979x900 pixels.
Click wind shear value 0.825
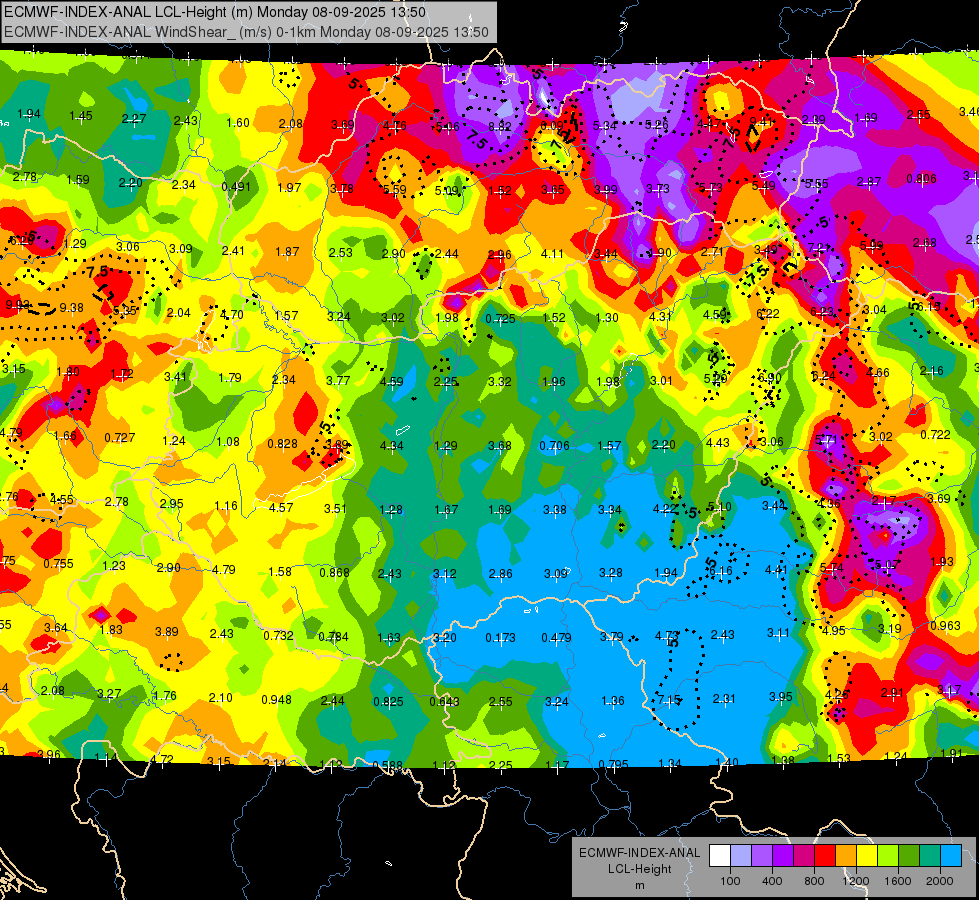[388, 702]
